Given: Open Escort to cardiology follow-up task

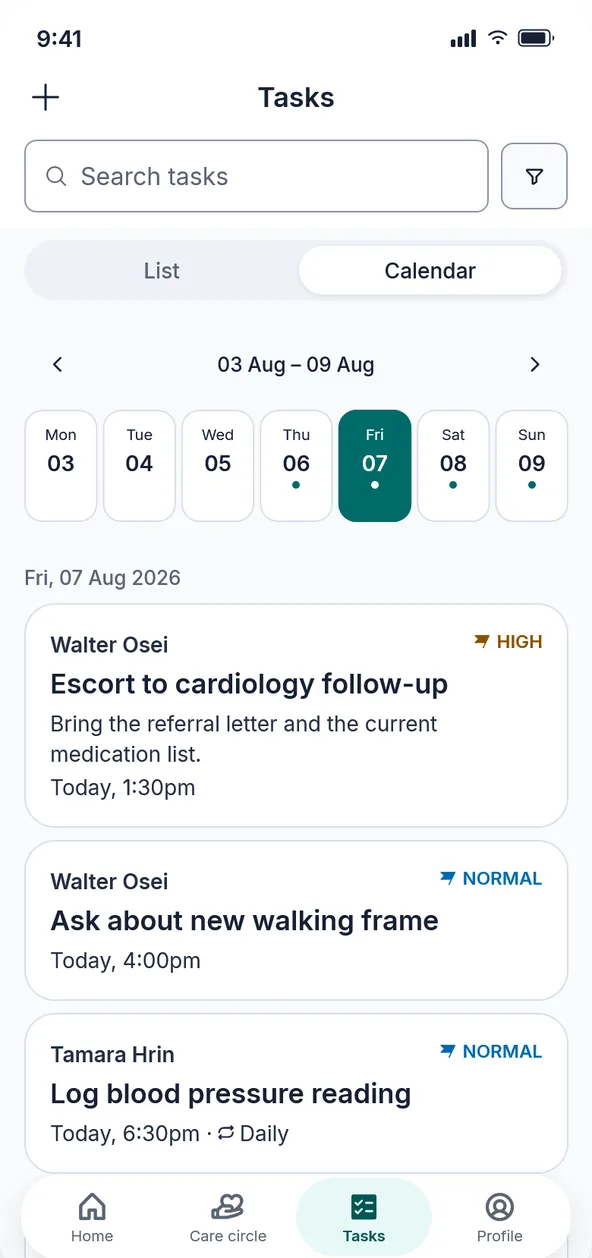Looking at the screenshot, I should point(296,715).
